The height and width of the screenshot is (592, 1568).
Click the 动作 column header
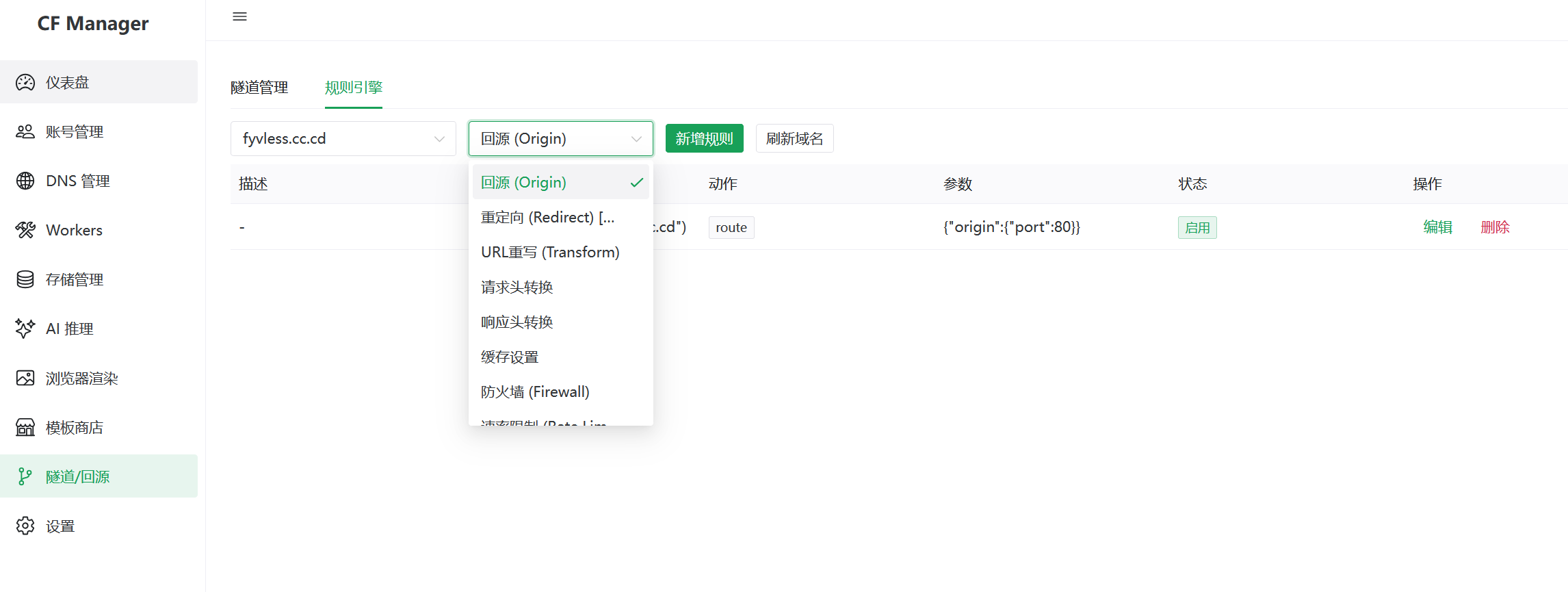(x=723, y=184)
